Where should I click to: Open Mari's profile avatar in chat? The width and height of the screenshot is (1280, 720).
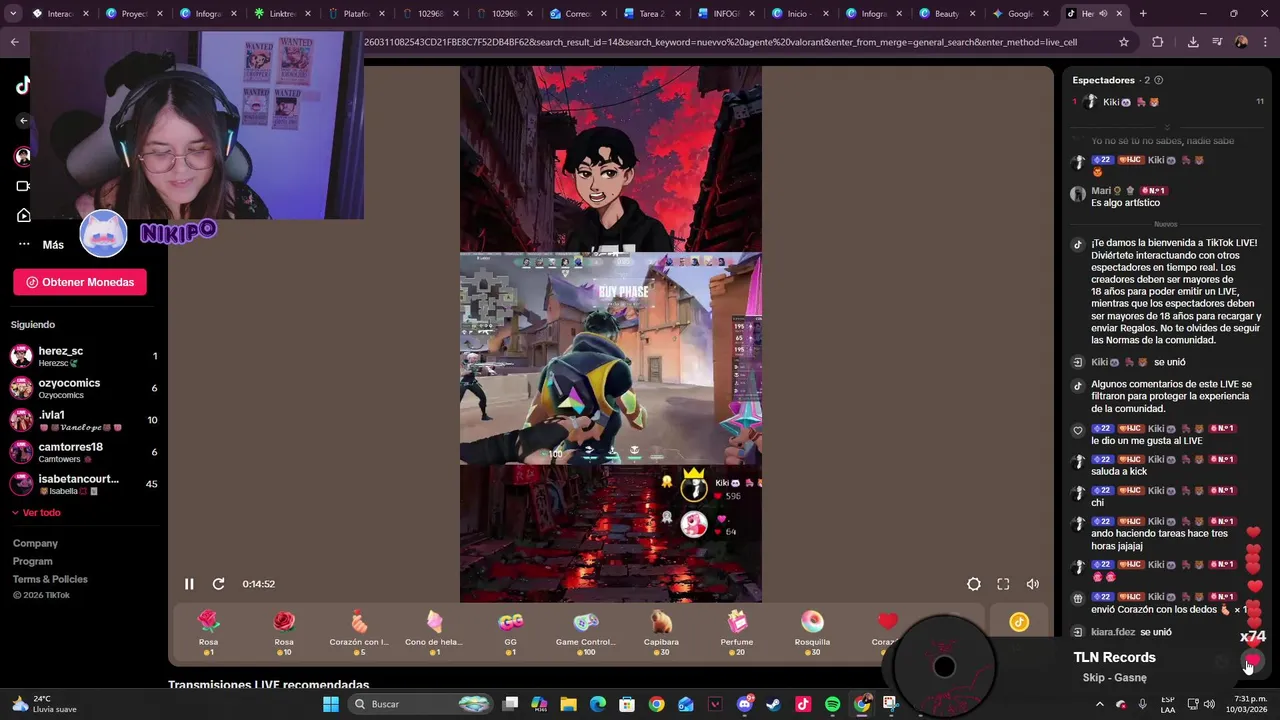[1078, 195]
